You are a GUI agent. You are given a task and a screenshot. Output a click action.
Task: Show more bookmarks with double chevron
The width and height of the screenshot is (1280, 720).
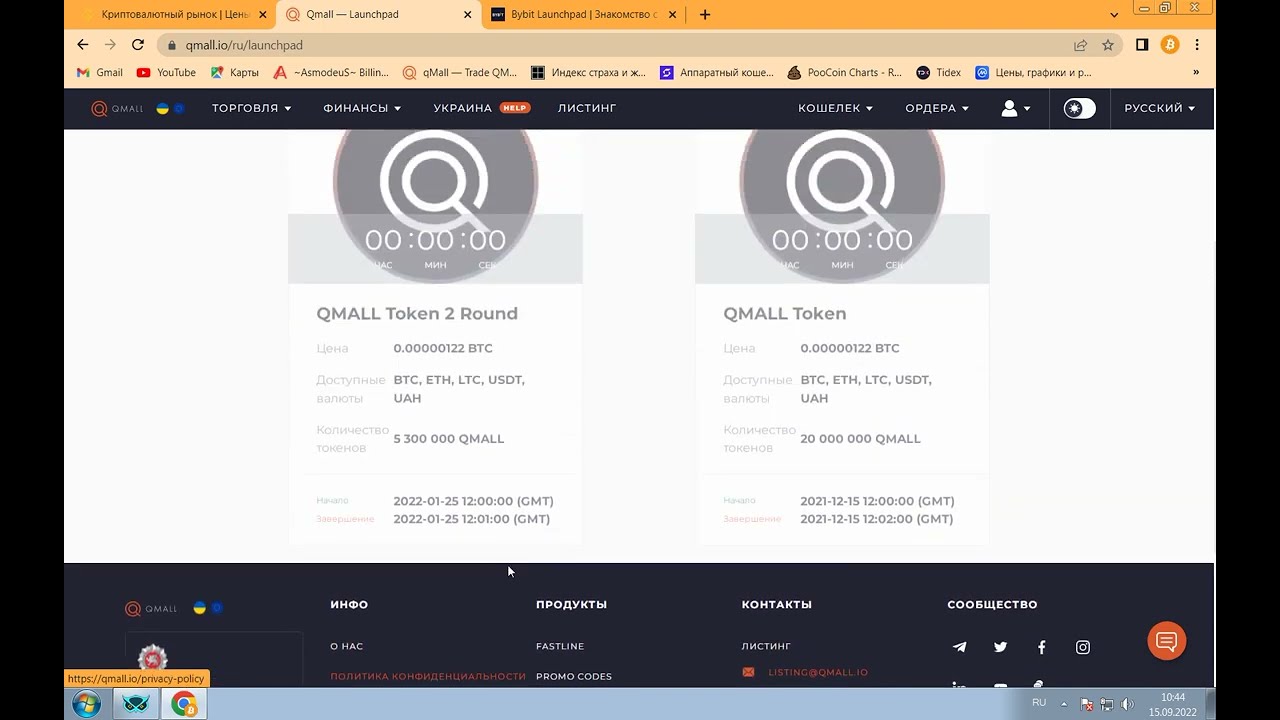click(1195, 73)
